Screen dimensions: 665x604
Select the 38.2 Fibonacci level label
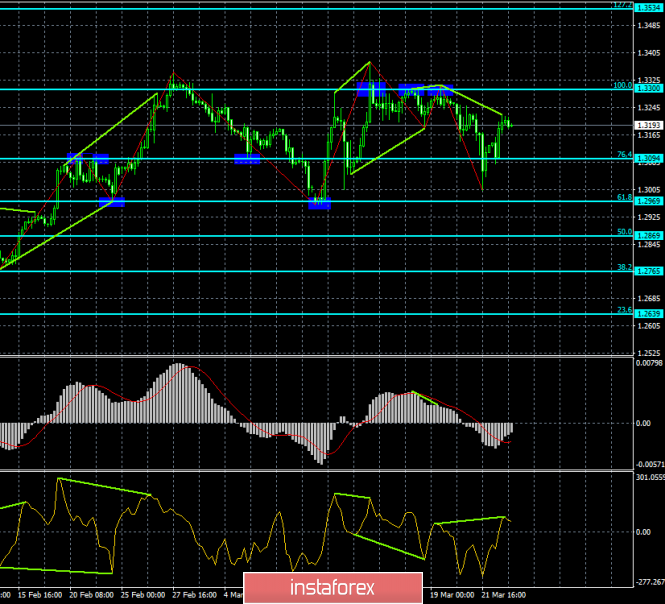pyautogui.click(x=624, y=267)
